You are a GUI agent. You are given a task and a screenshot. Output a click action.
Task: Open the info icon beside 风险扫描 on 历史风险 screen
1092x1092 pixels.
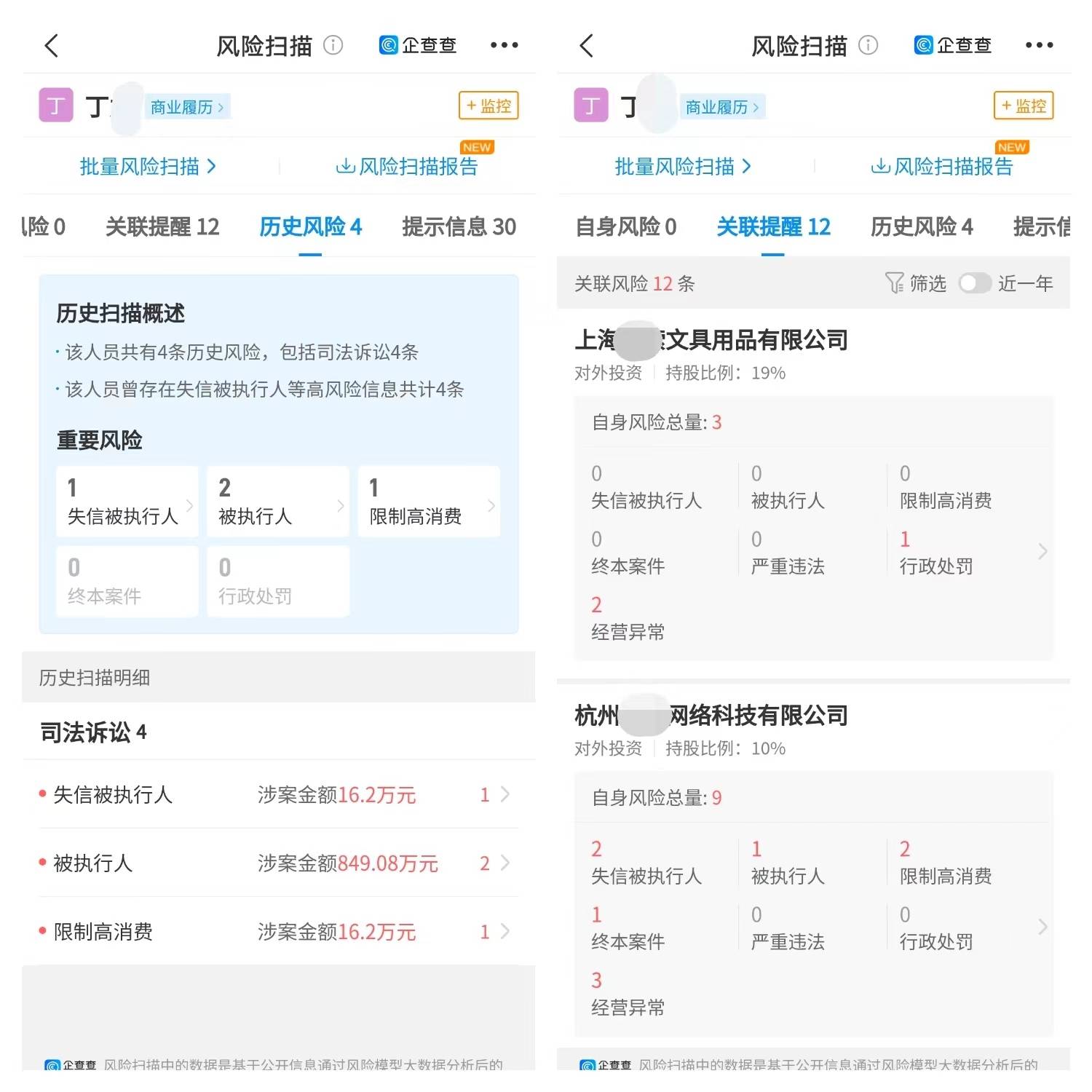[333, 45]
